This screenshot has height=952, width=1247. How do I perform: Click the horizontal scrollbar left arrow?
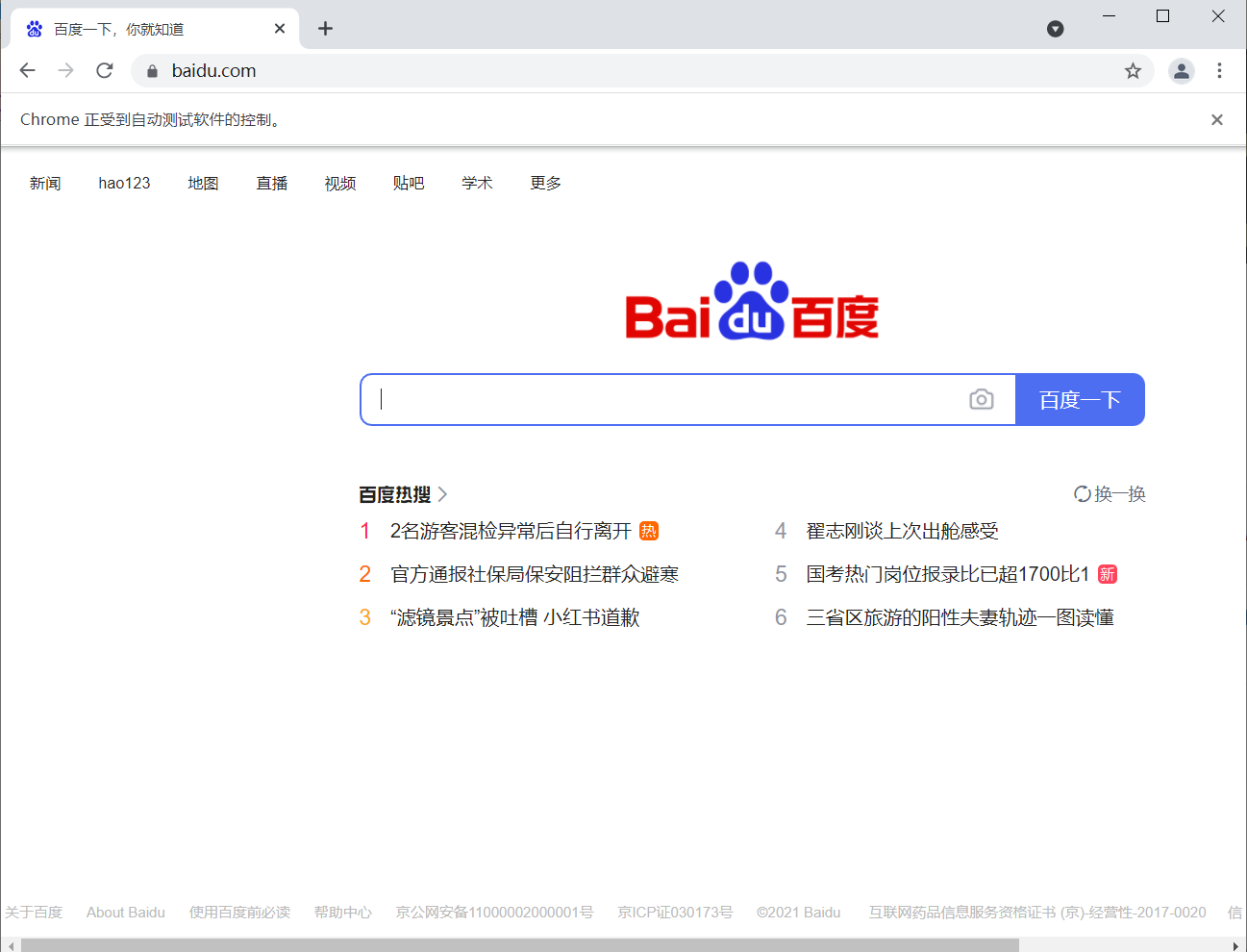[11, 945]
